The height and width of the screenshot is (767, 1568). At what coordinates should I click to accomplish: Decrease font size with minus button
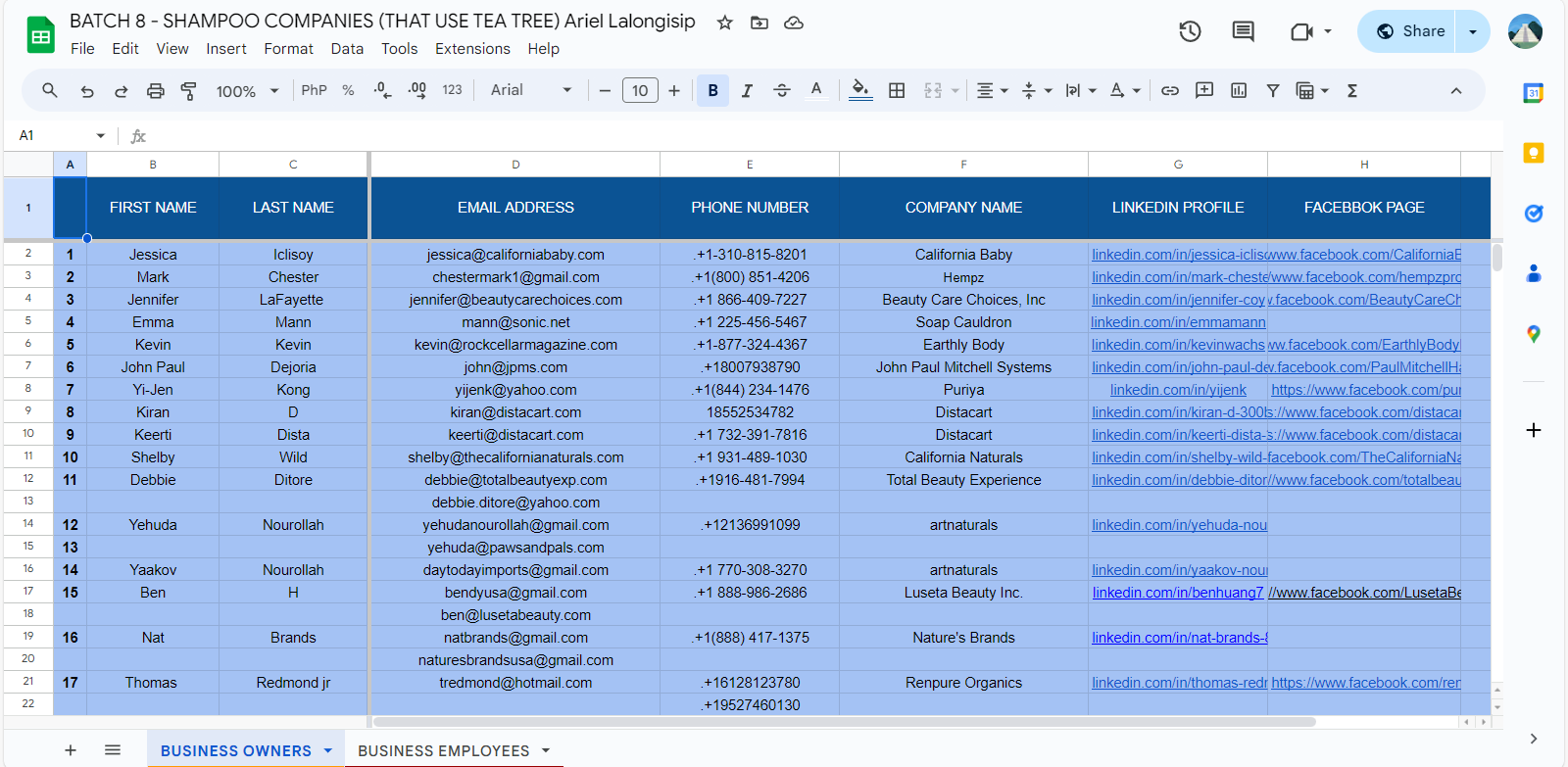tap(605, 91)
